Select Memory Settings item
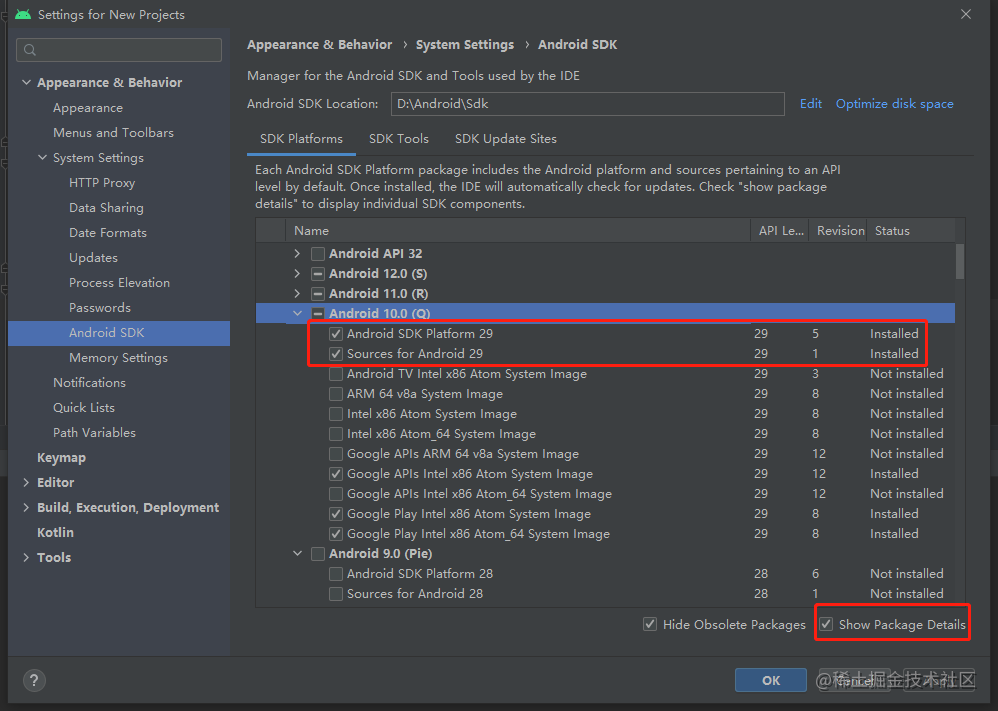The image size is (998, 711). point(118,358)
